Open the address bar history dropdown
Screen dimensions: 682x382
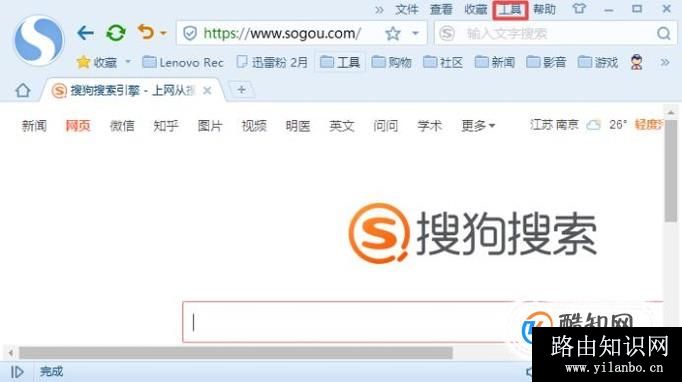415,34
